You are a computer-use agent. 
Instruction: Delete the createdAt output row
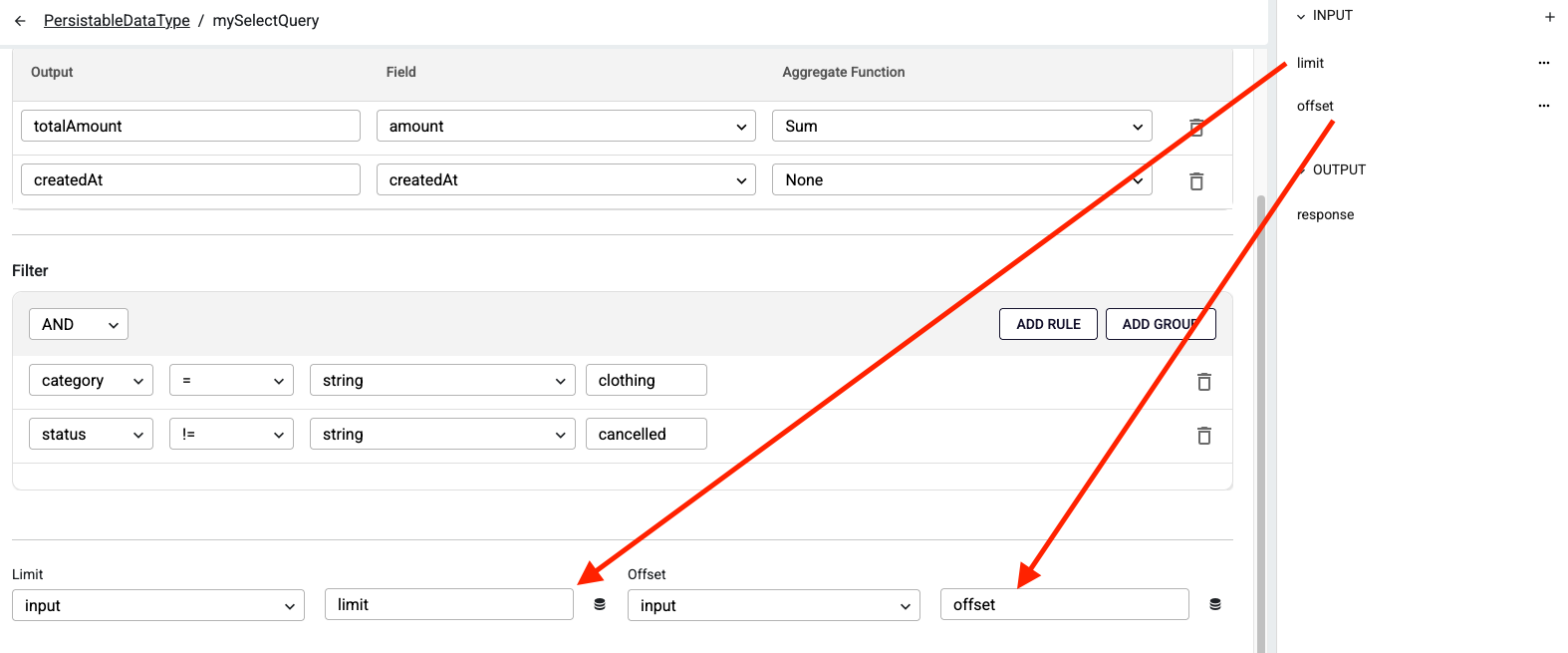point(1196,181)
